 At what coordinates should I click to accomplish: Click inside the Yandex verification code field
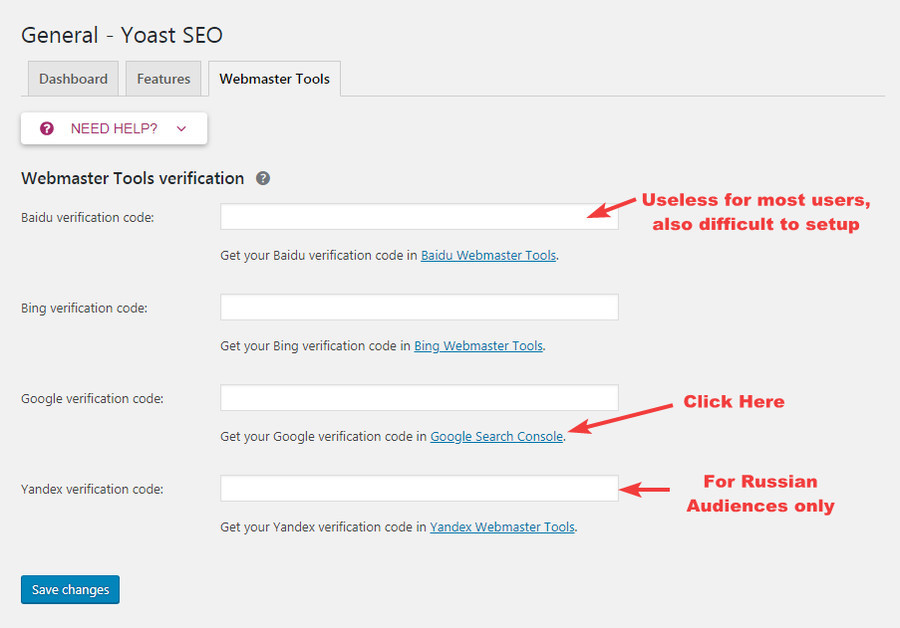coord(418,488)
